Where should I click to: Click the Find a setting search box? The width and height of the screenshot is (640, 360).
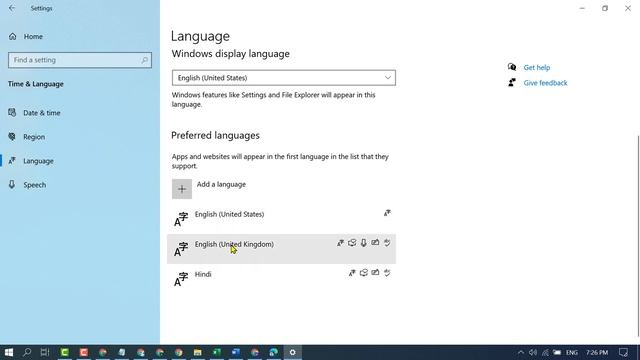coord(80,60)
